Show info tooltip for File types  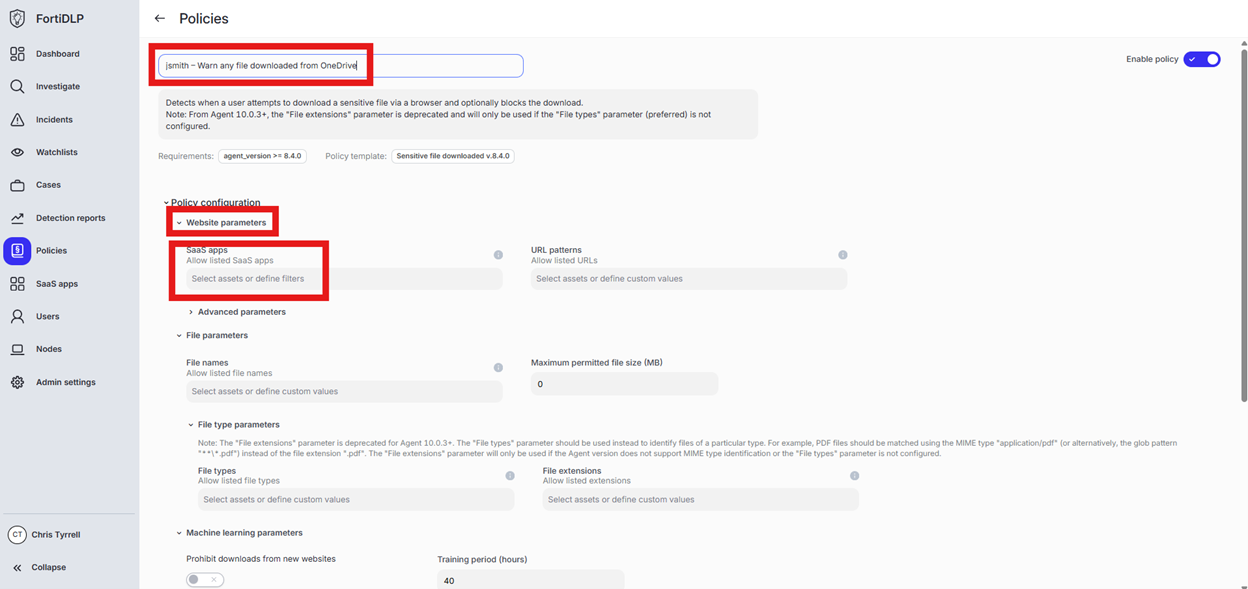point(510,476)
